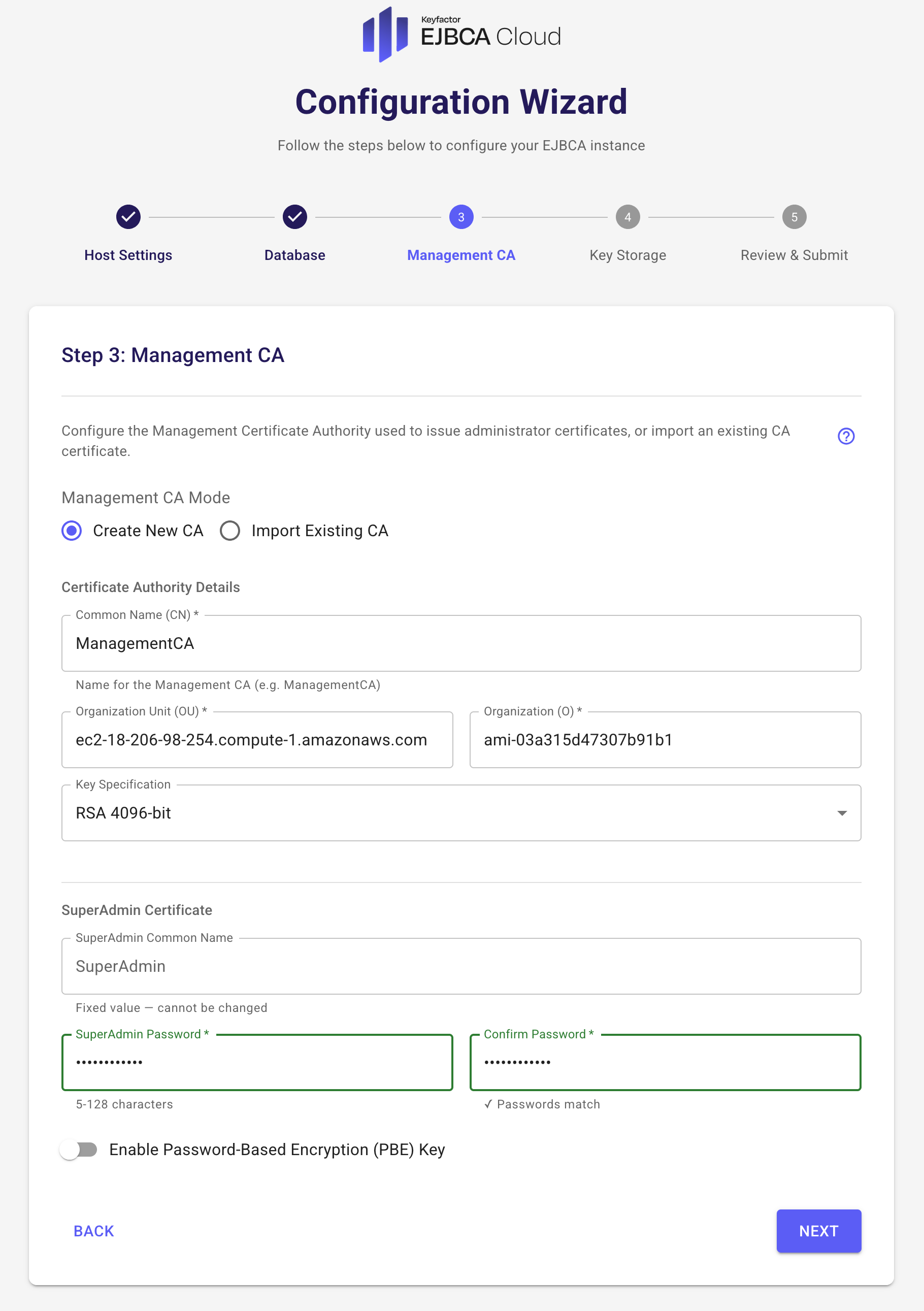Click the step 3 circle icon
This screenshot has height=1311, width=924.
461,217
